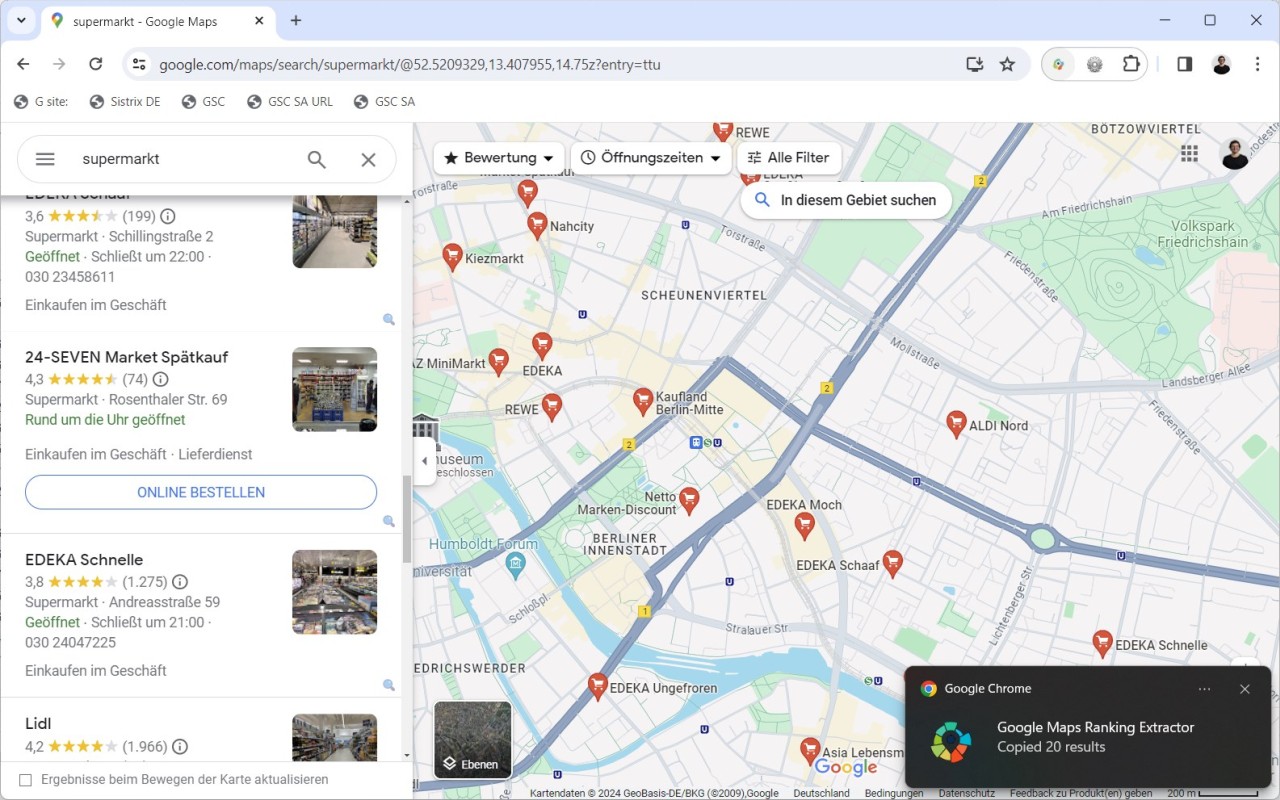
Task: Select the supermarkt - Google Maps tab
Action: 158,21
